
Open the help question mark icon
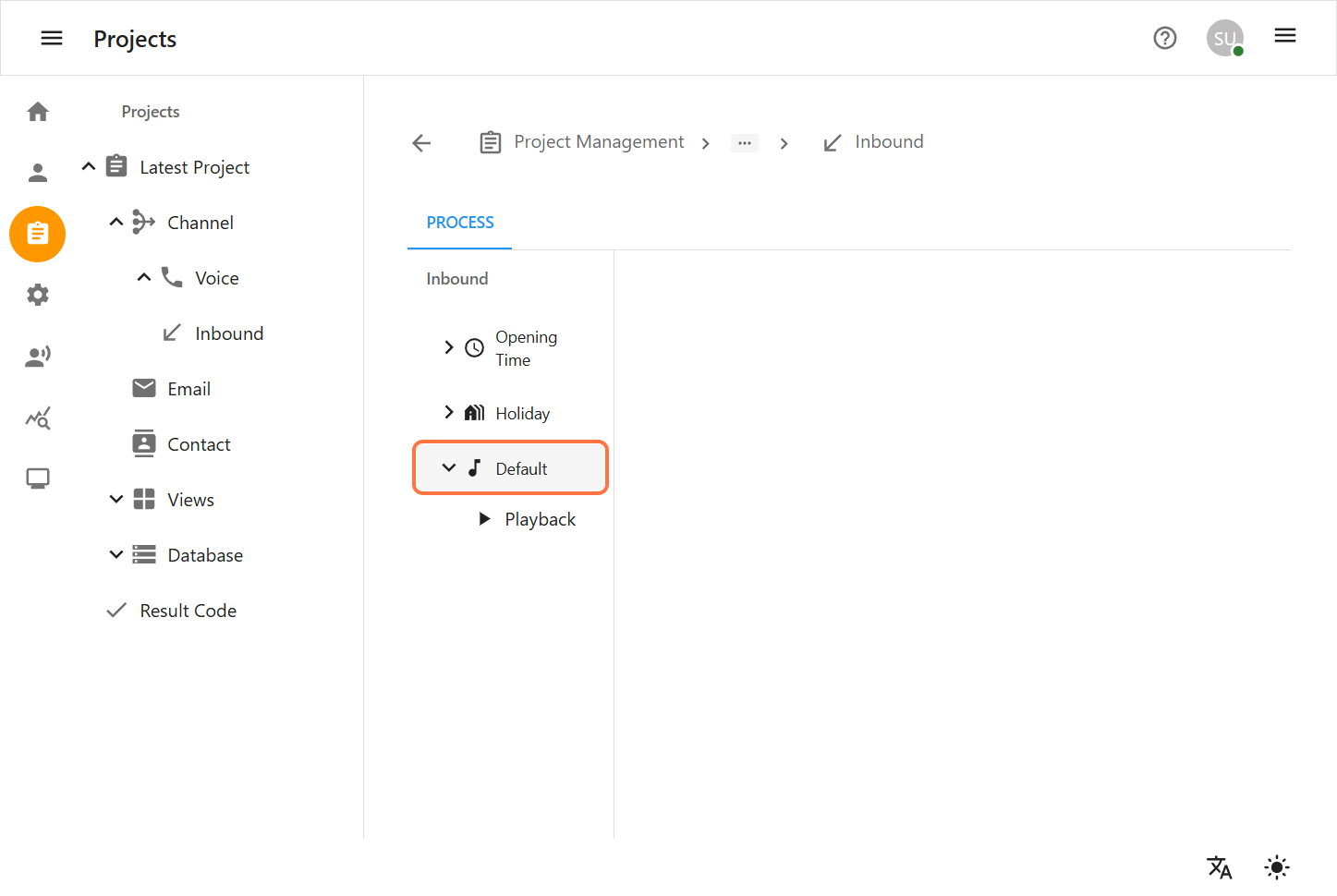(1164, 38)
